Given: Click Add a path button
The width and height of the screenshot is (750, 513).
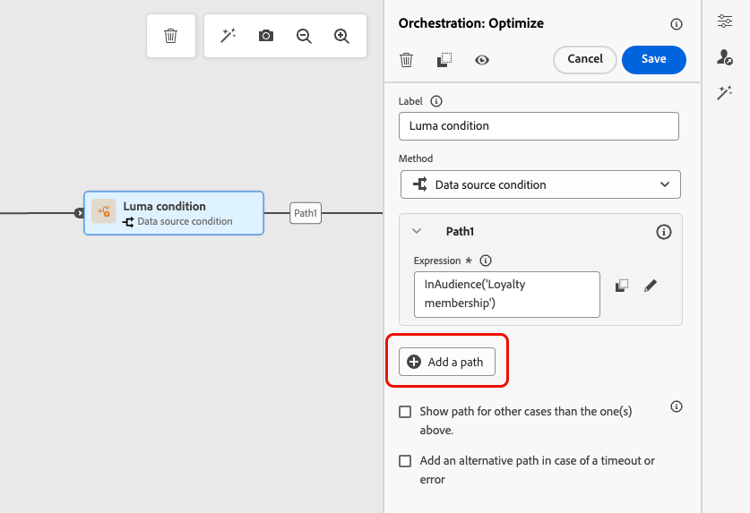Looking at the screenshot, I should click(447, 362).
